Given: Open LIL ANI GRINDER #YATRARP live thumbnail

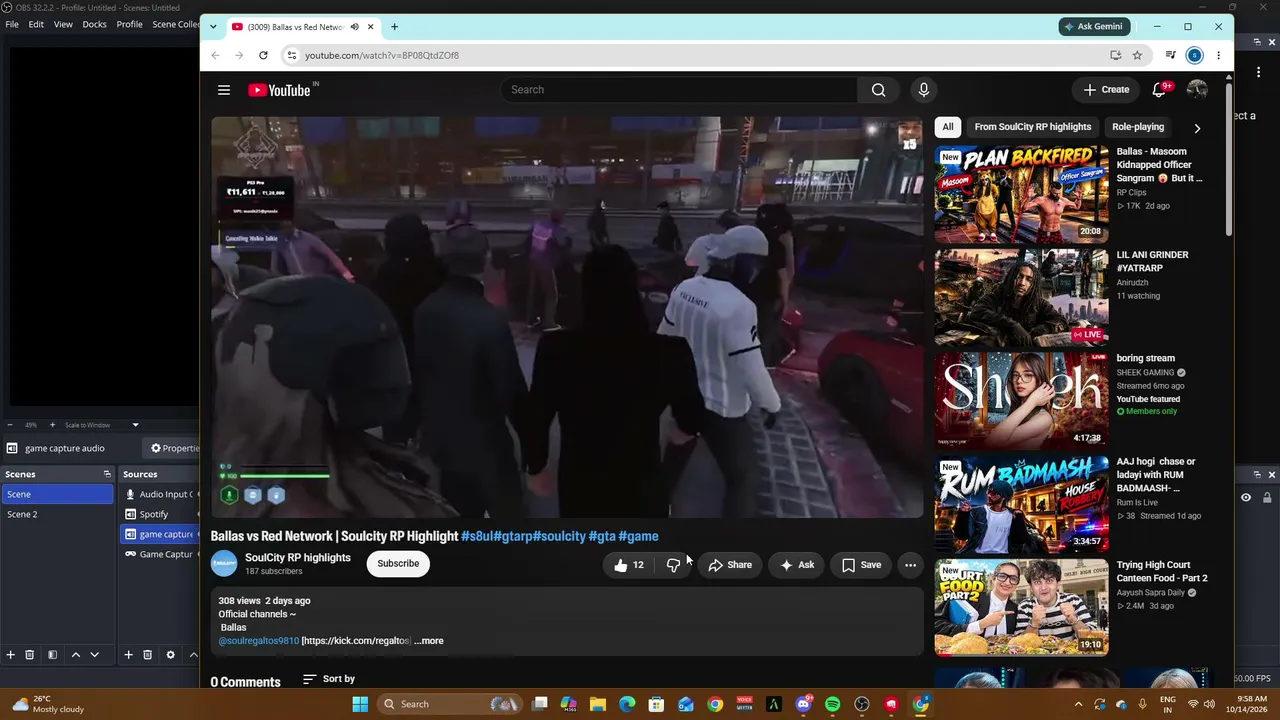Looking at the screenshot, I should [x=1021, y=297].
